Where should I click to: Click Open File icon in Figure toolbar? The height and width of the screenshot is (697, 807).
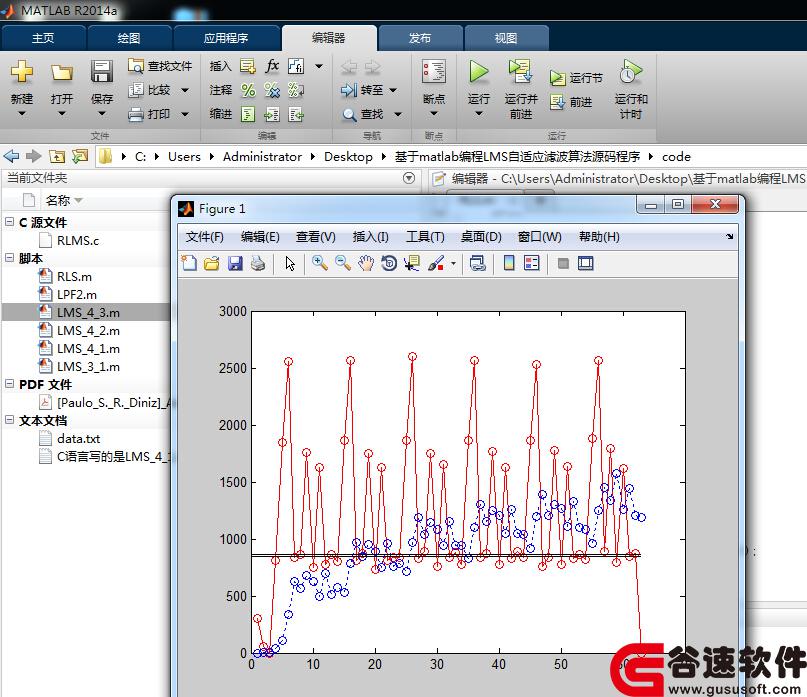click(x=212, y=264)
